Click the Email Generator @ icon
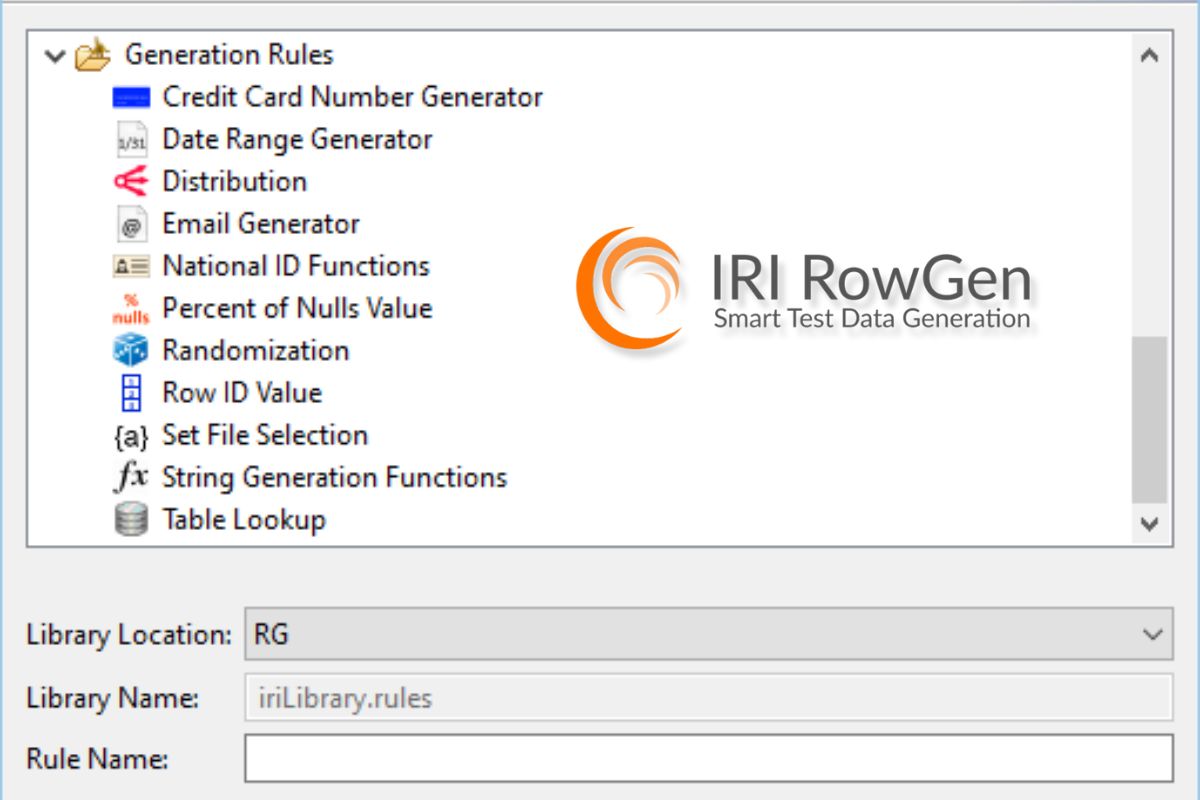 [131, 225]
